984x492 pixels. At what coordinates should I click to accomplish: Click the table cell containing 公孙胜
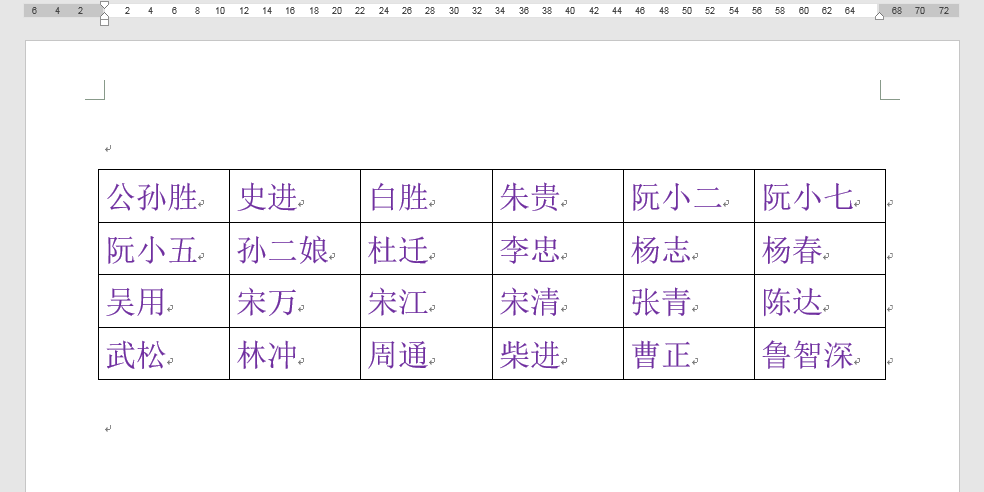tap(164, 196)
